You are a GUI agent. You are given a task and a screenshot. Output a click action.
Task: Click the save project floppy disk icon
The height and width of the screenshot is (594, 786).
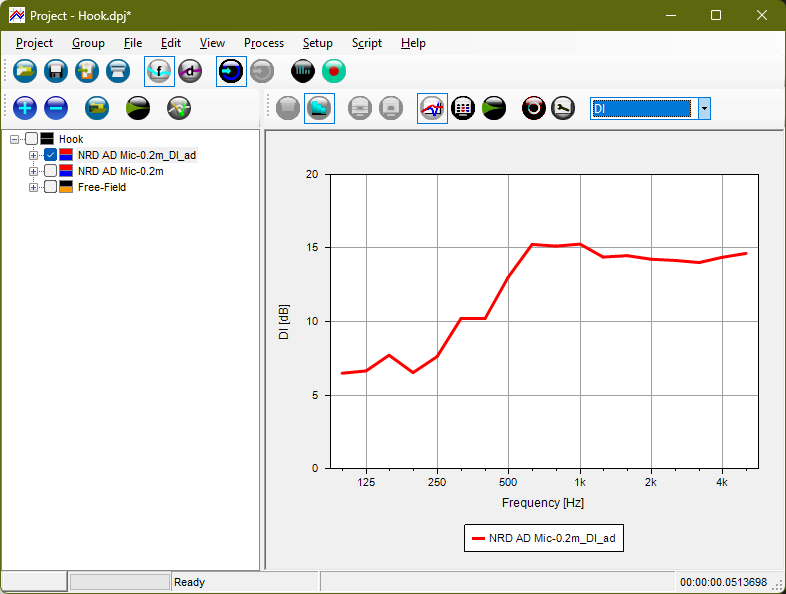click(x=56, y=71)
